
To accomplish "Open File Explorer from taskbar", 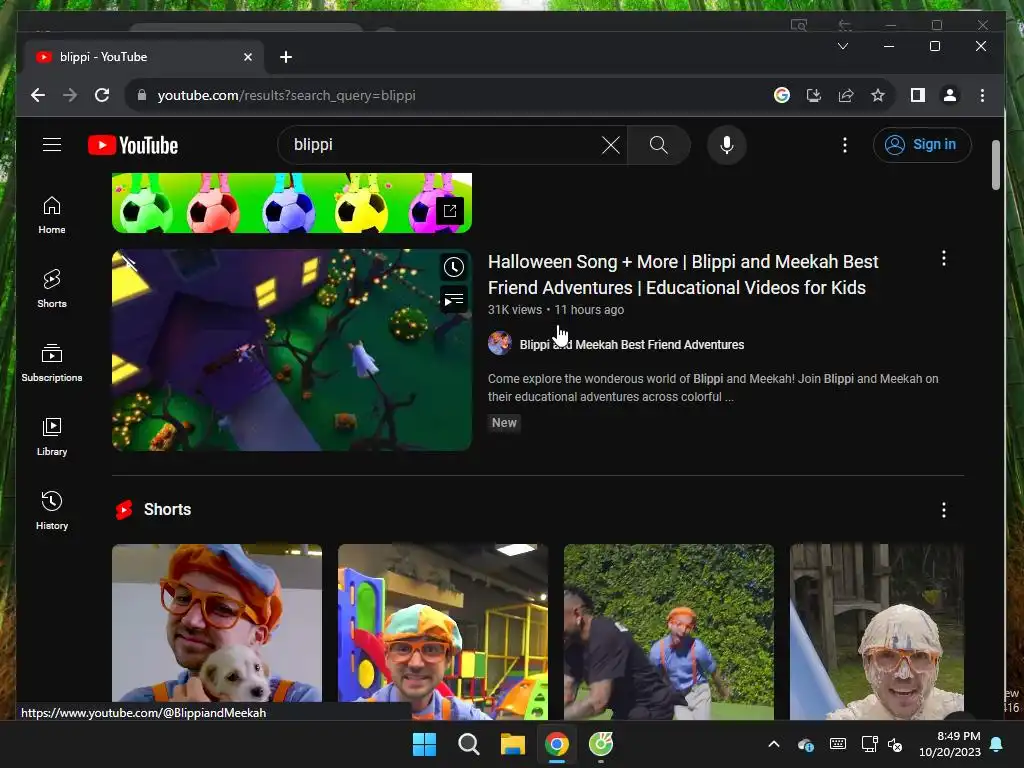I will pyautogui.click(x=513, y=744).
